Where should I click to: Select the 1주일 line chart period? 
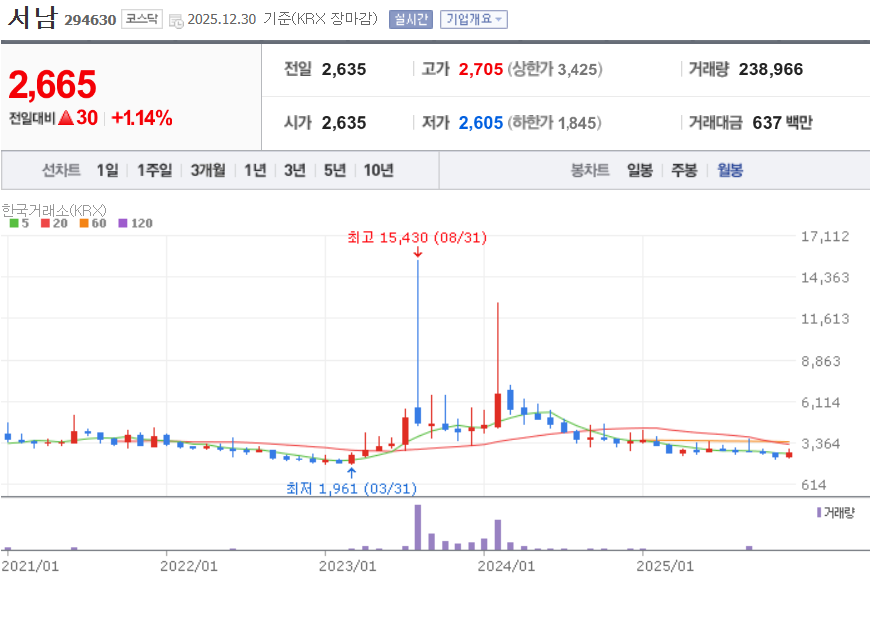154,170
